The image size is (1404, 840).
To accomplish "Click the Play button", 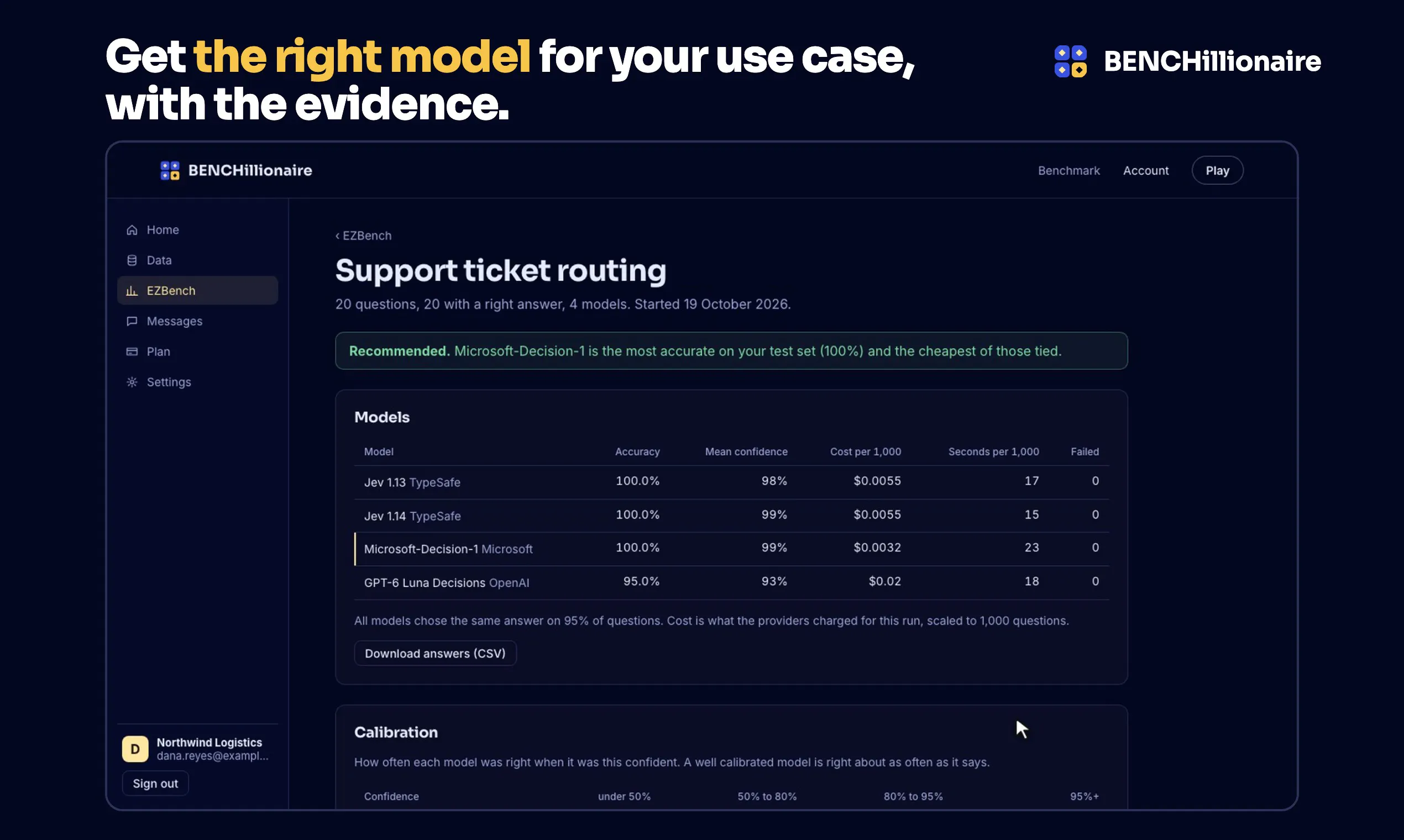I will pos(1217,170).
